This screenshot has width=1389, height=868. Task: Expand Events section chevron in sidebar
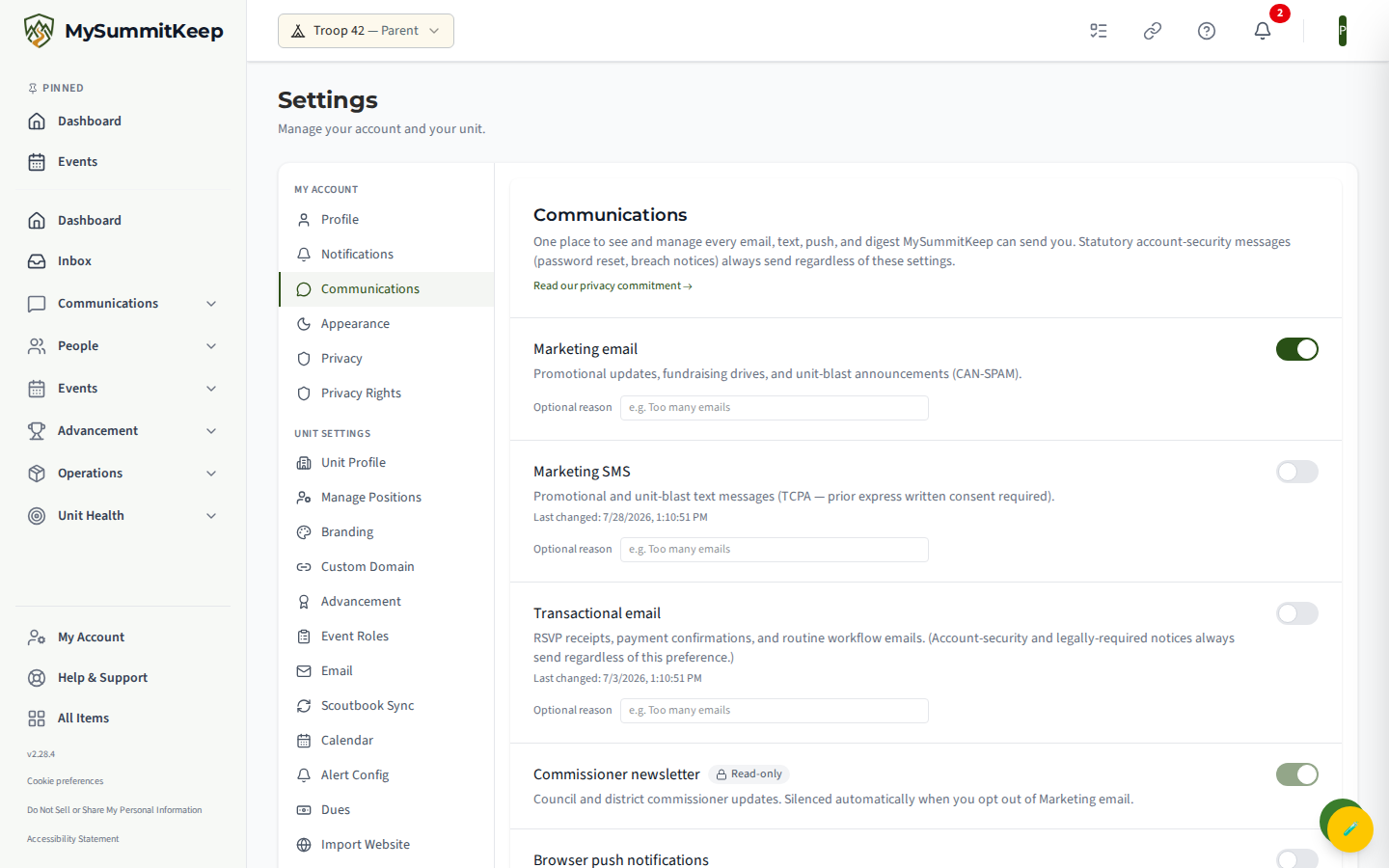click(x=211, y=388)
